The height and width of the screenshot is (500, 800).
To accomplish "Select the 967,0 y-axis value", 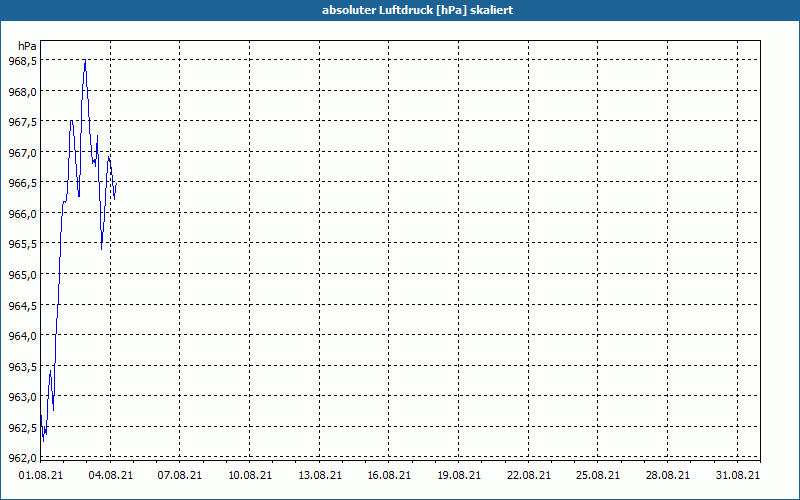I will [x=22, y=153].
